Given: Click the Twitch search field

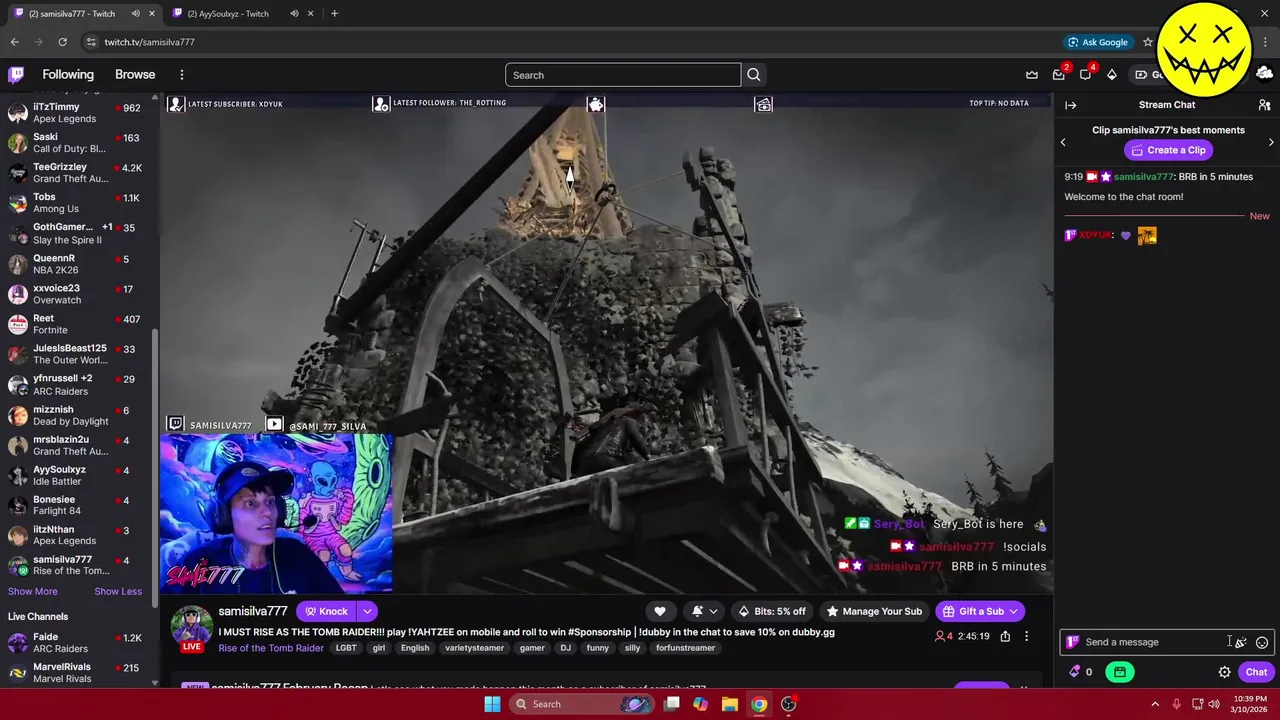Looking at the screenshot, I should (x=623, y=75).
